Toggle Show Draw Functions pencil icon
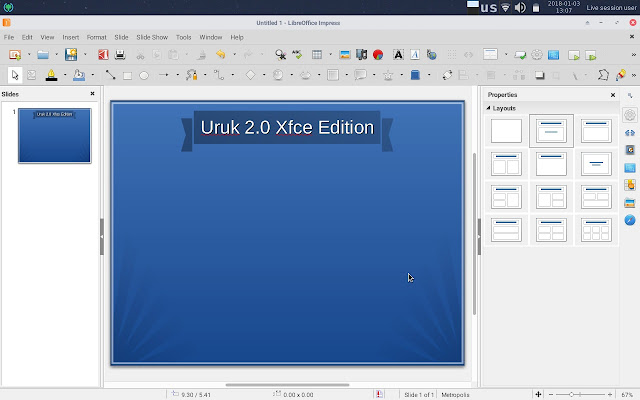The width and height of the screenshot is (640, 400). point(621,75)
